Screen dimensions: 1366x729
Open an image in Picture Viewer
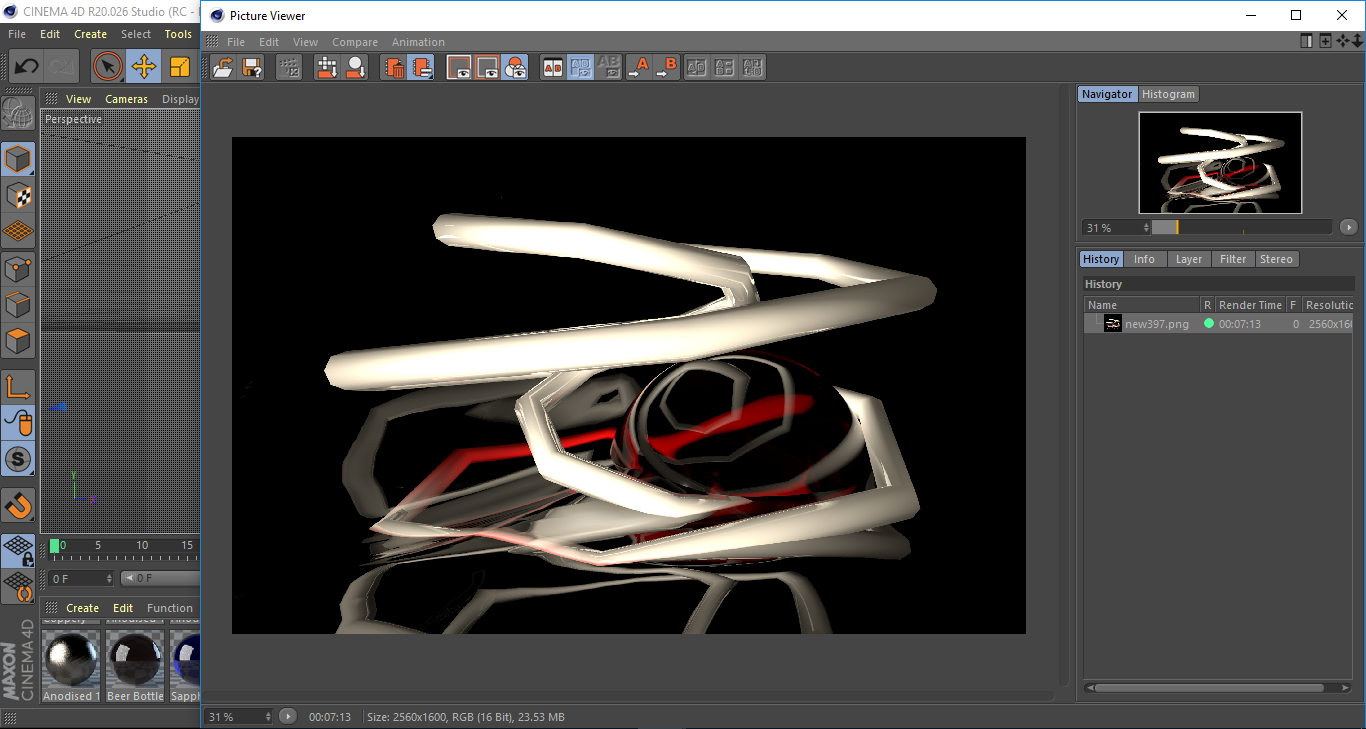224,68
